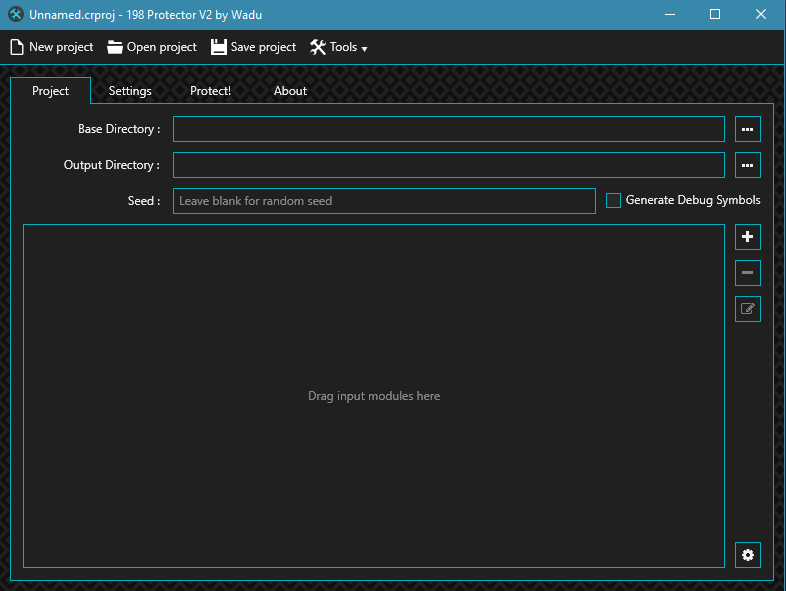The width and height of the screenshot is (786, 591).
Task: Maximize the 198 Protector window
Action: tap(715, 15)
